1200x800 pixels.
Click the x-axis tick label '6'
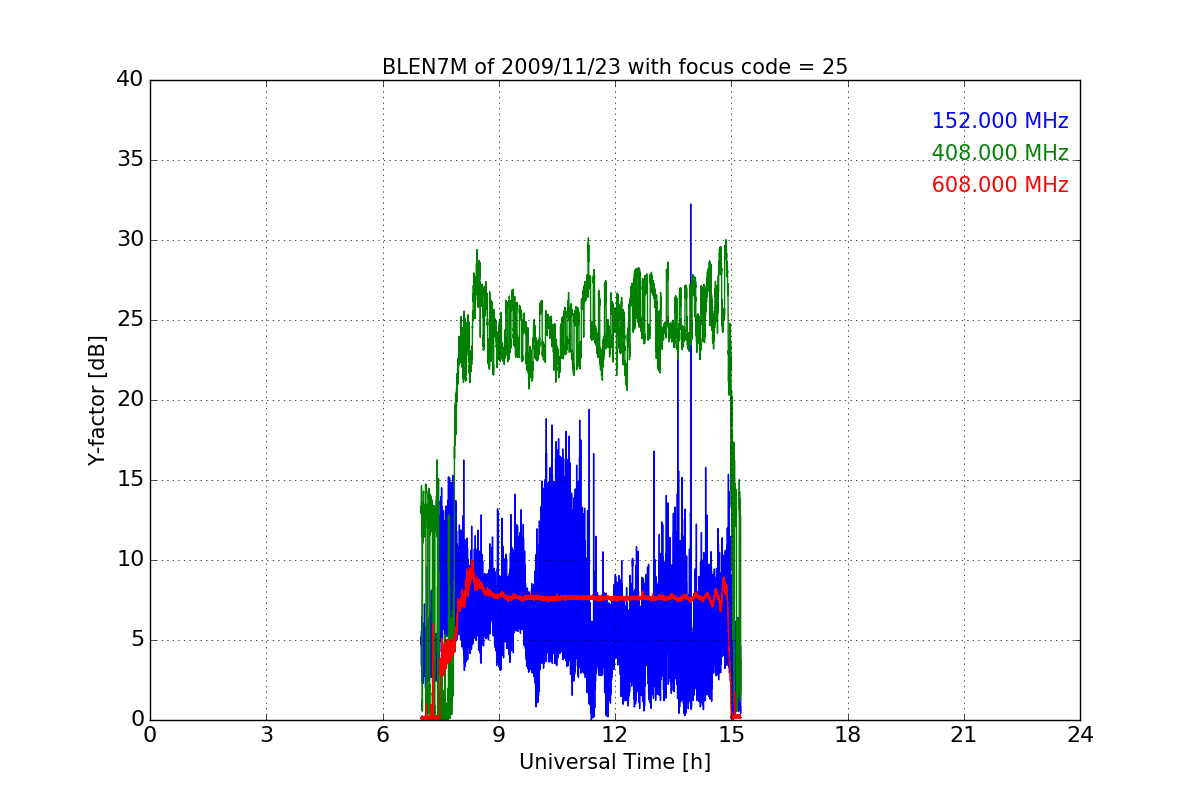pyautogui.click(x=383, y=735)
